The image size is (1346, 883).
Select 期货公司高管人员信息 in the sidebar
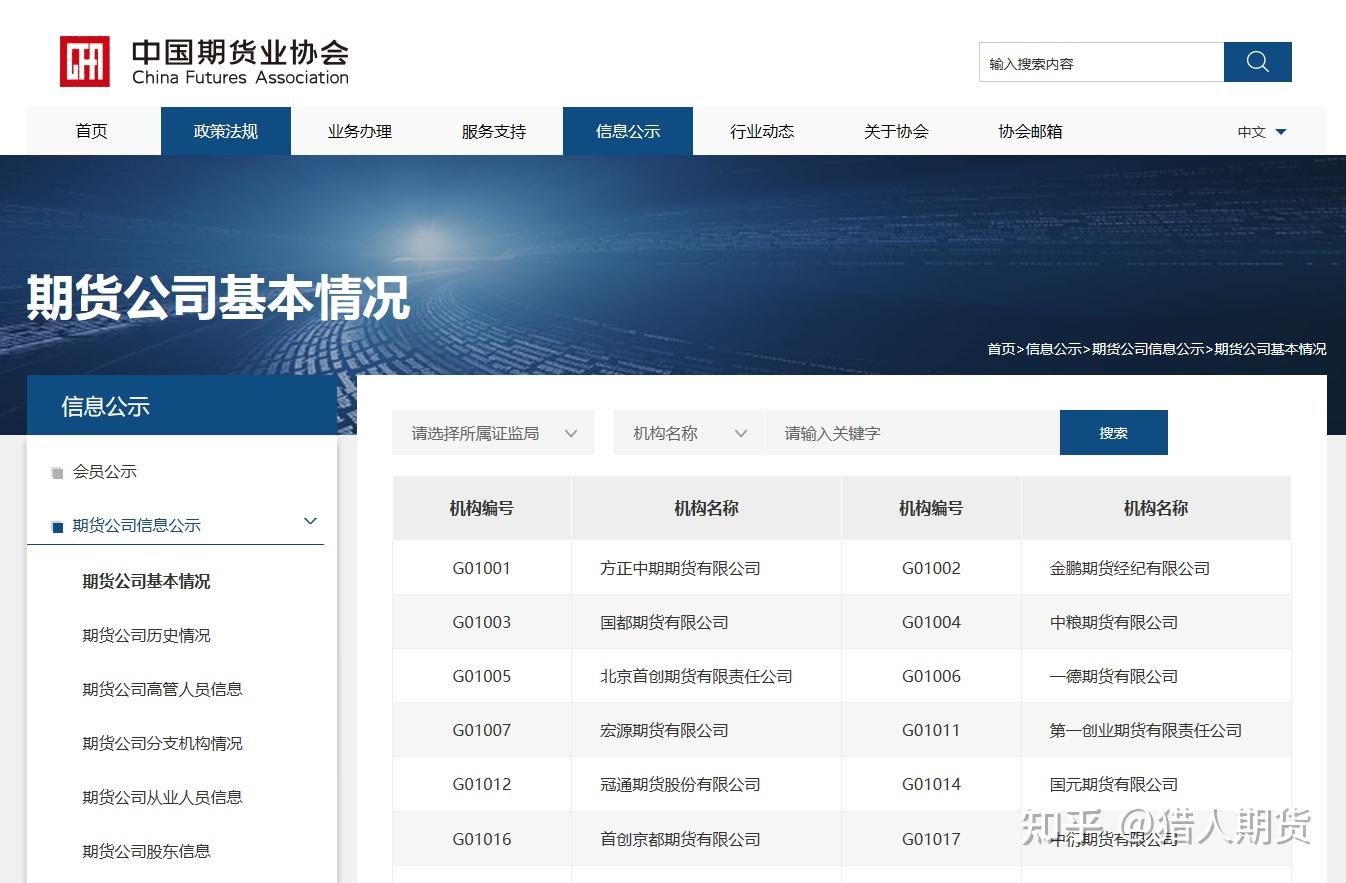pyautogui.click(x=162, y=689)
